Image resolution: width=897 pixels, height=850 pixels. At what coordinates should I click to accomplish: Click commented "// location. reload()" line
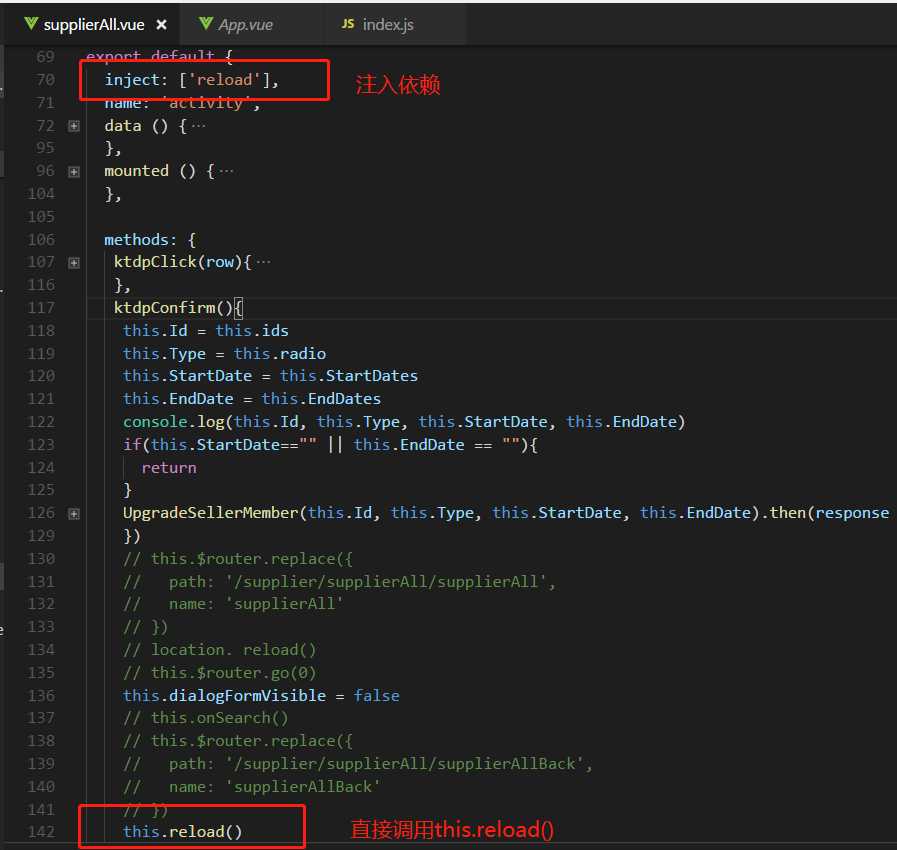[x=220, y=650]
